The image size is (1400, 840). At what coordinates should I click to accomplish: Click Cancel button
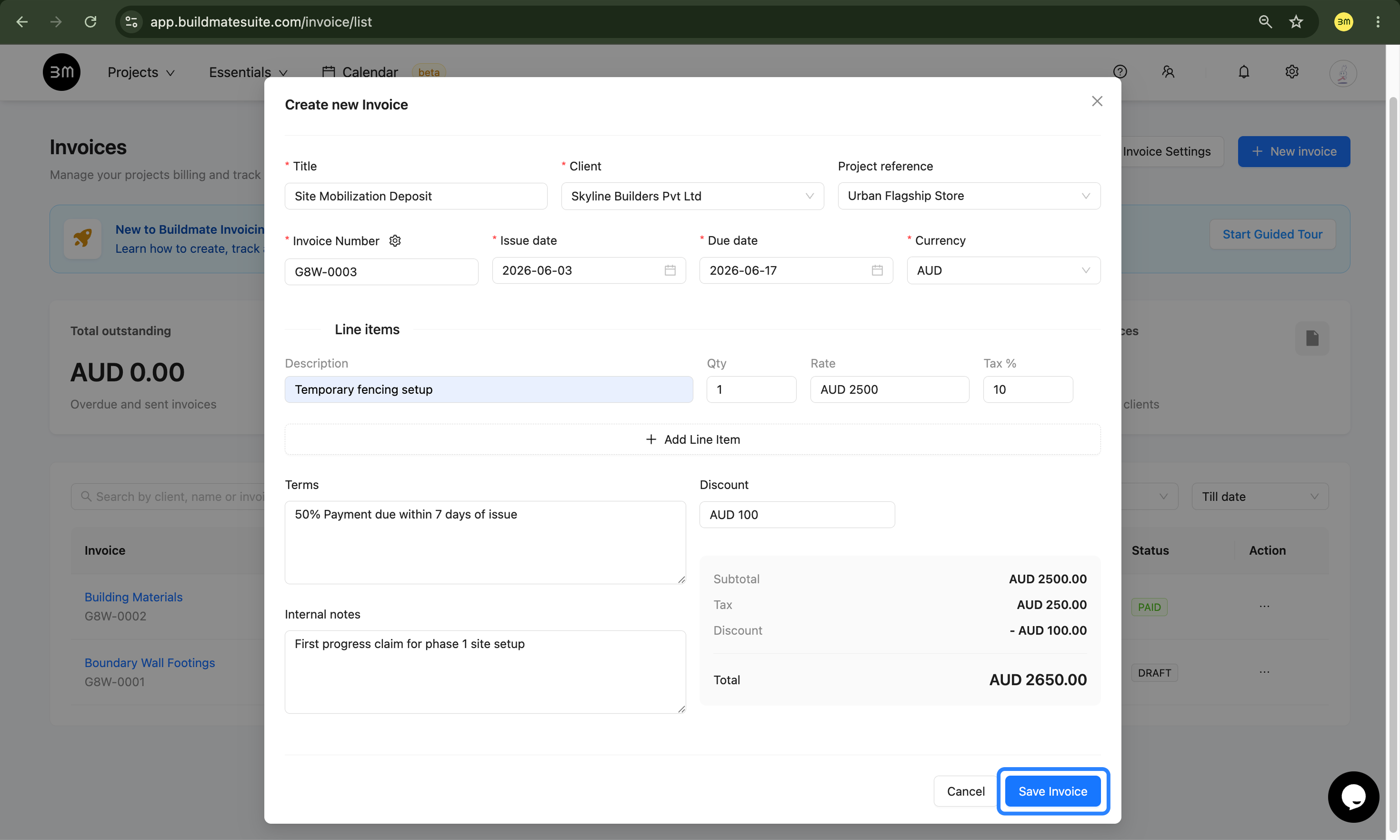(965, 791)
